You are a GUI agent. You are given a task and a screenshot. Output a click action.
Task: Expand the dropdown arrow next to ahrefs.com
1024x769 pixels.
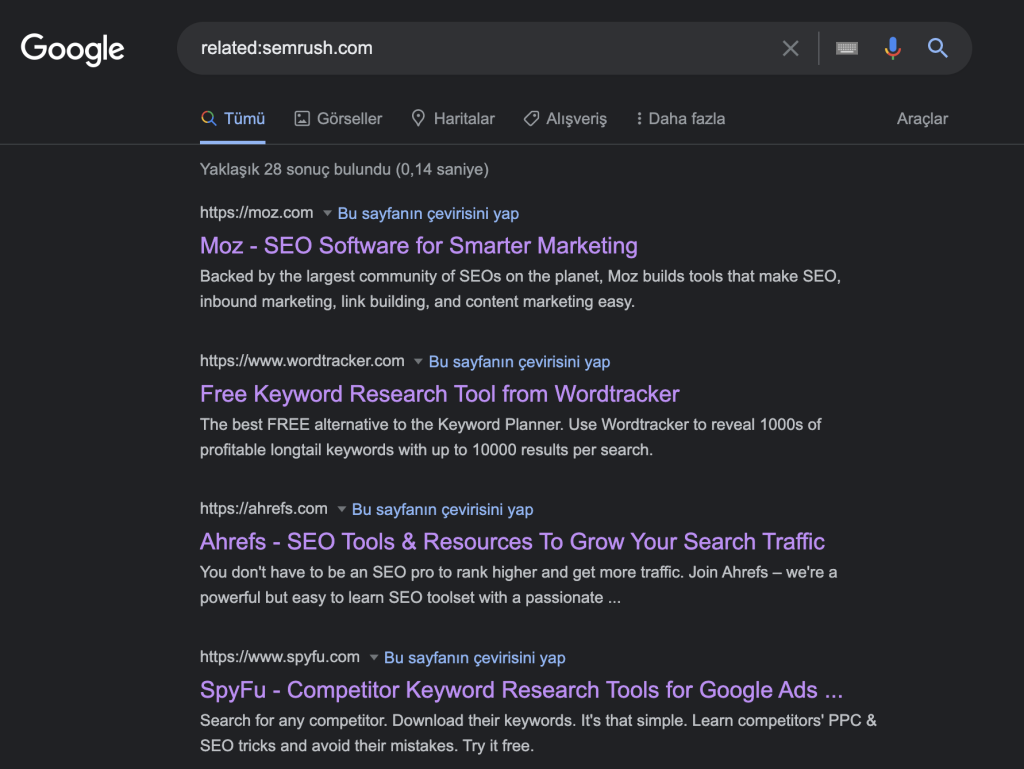pyautogui.click(x=341, y=509)
